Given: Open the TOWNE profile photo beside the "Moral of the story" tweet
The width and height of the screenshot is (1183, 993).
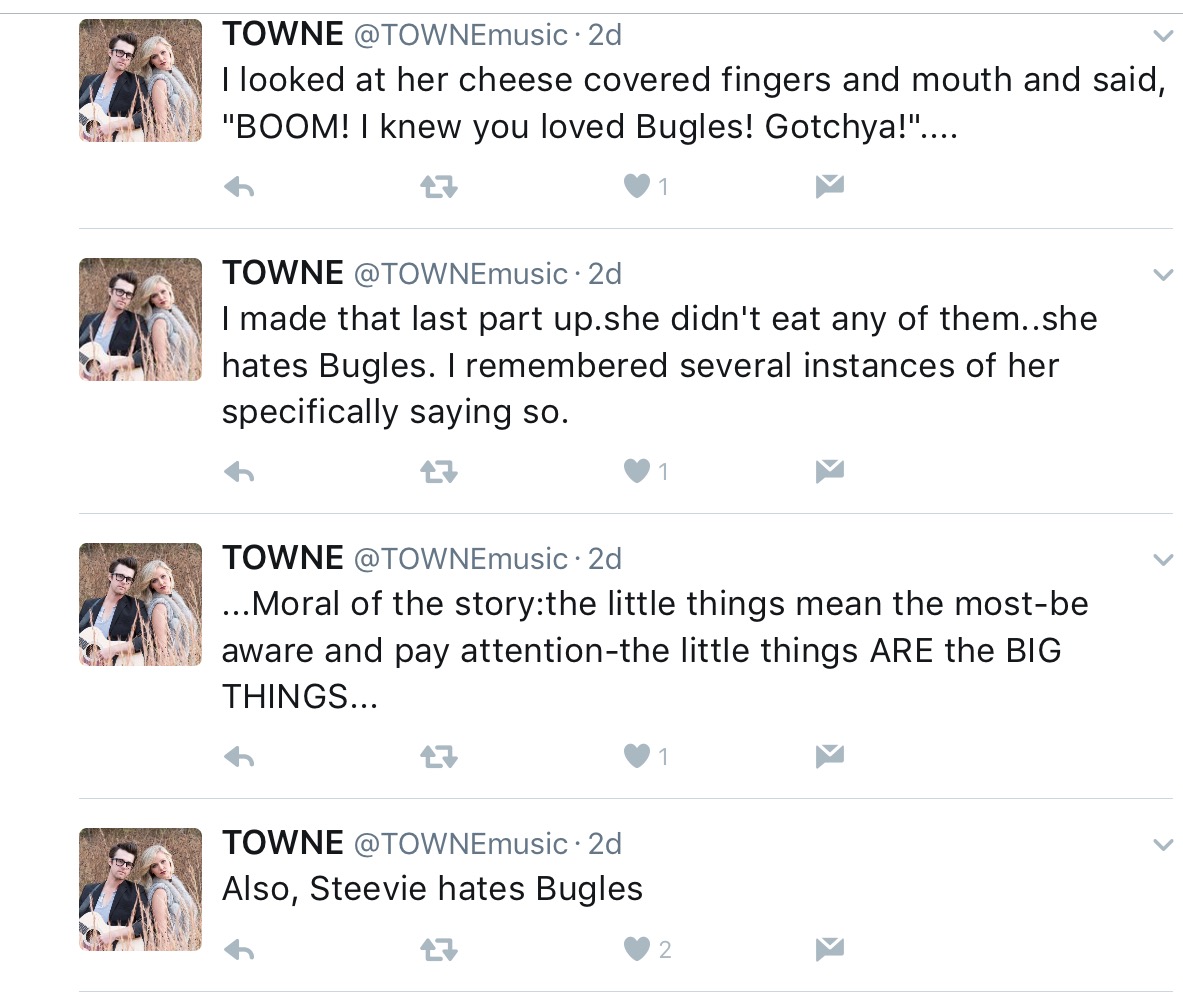Looking at the screenshot, I should (140, 604).
